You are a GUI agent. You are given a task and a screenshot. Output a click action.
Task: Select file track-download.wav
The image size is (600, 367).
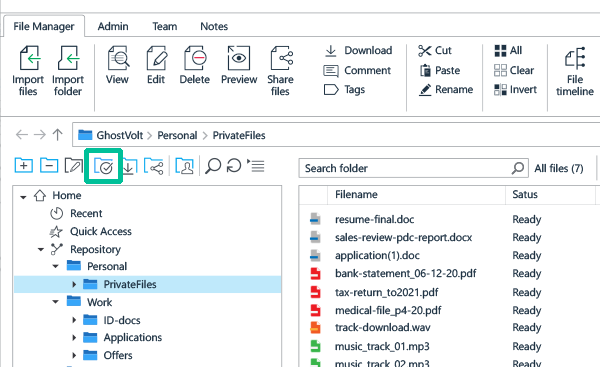[383, 328]
